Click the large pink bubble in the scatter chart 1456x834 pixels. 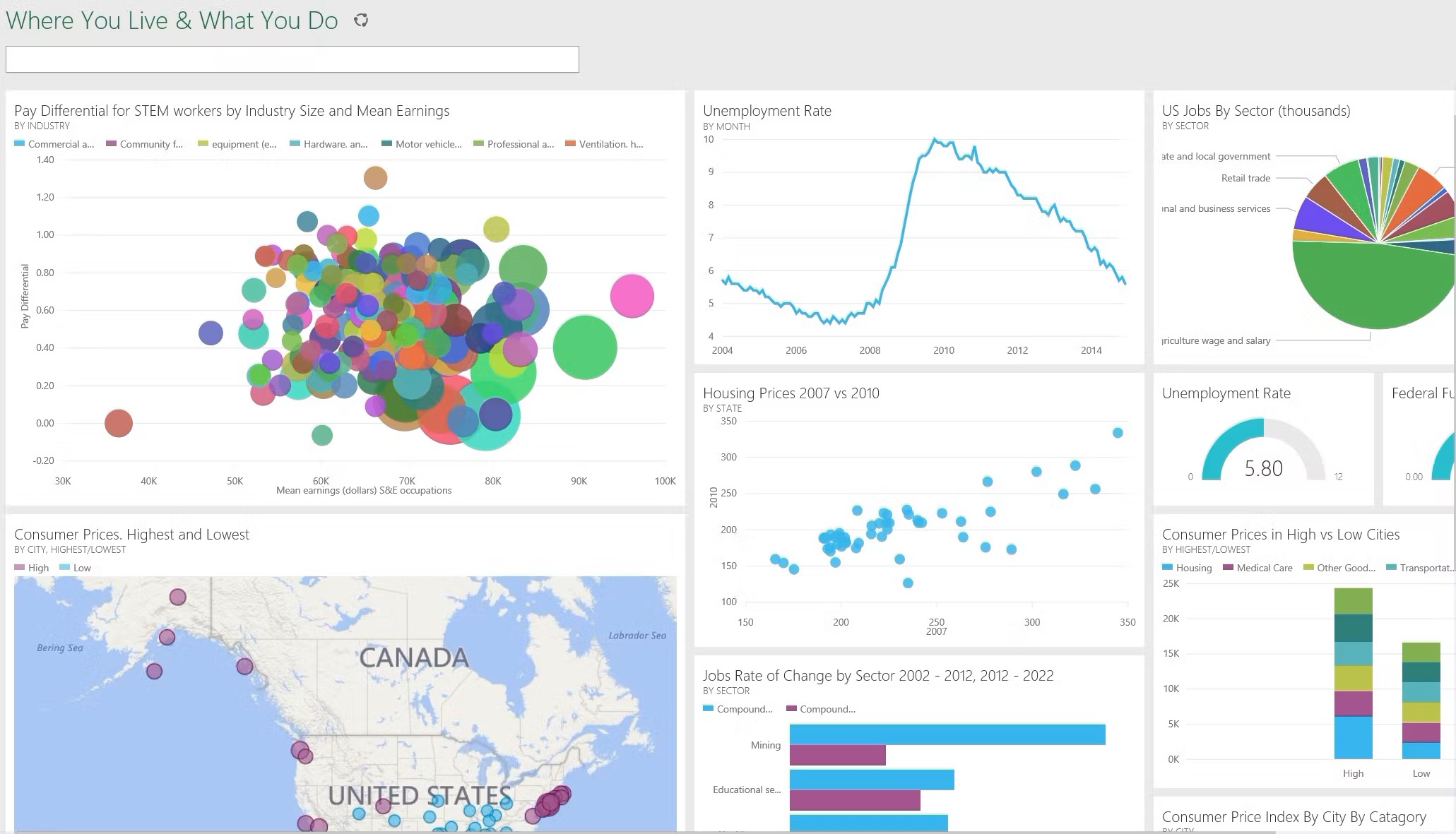(x=632, y=296)
